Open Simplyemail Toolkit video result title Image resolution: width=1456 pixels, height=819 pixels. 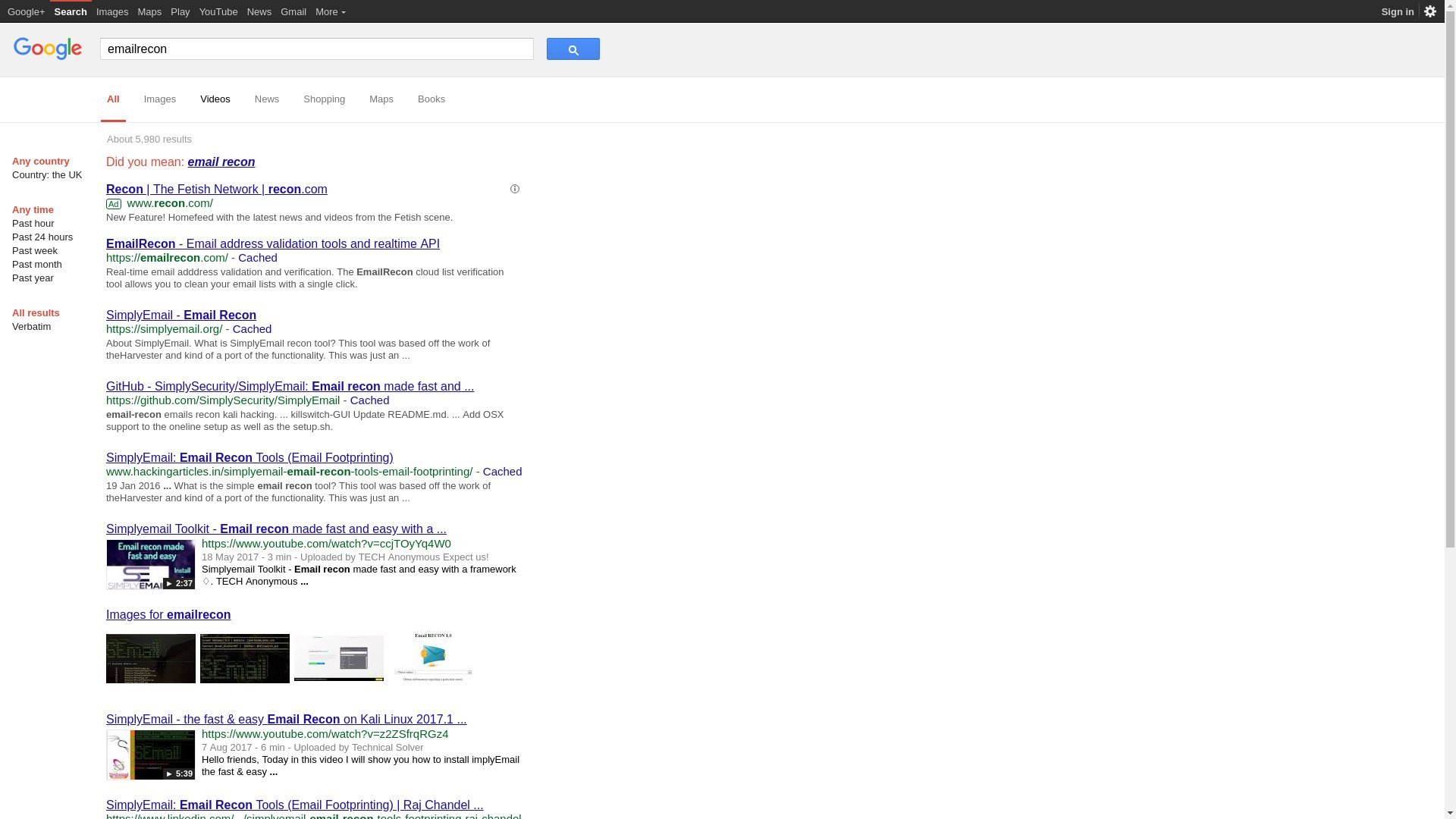tap(276, 529)
